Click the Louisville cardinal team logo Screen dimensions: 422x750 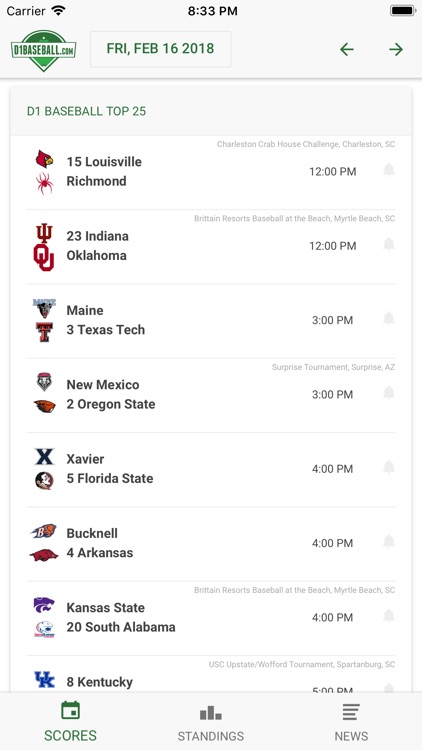[44, 159]
